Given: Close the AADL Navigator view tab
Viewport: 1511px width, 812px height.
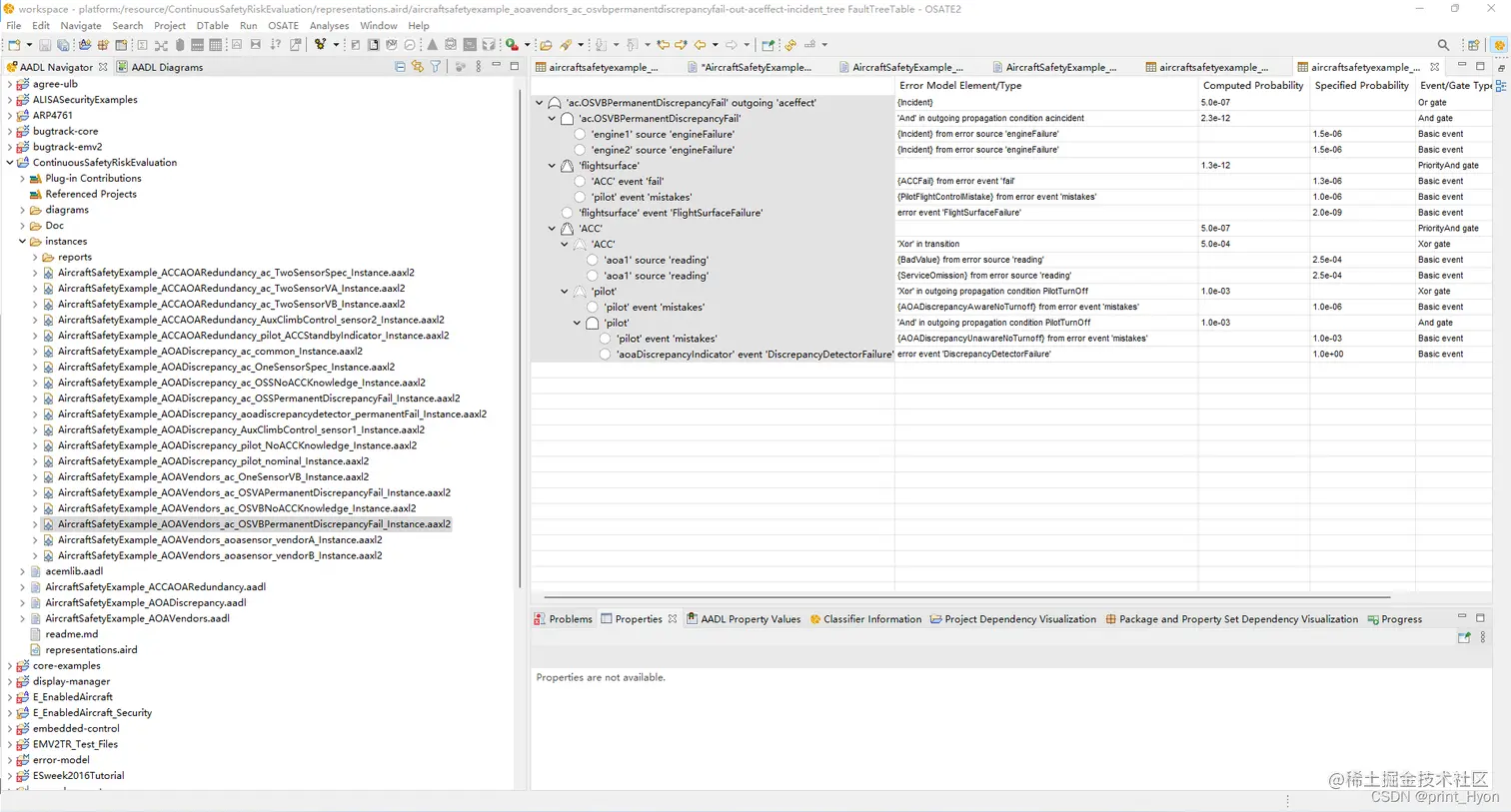Looking at the screenshot, I should click(x=103, y=67).
